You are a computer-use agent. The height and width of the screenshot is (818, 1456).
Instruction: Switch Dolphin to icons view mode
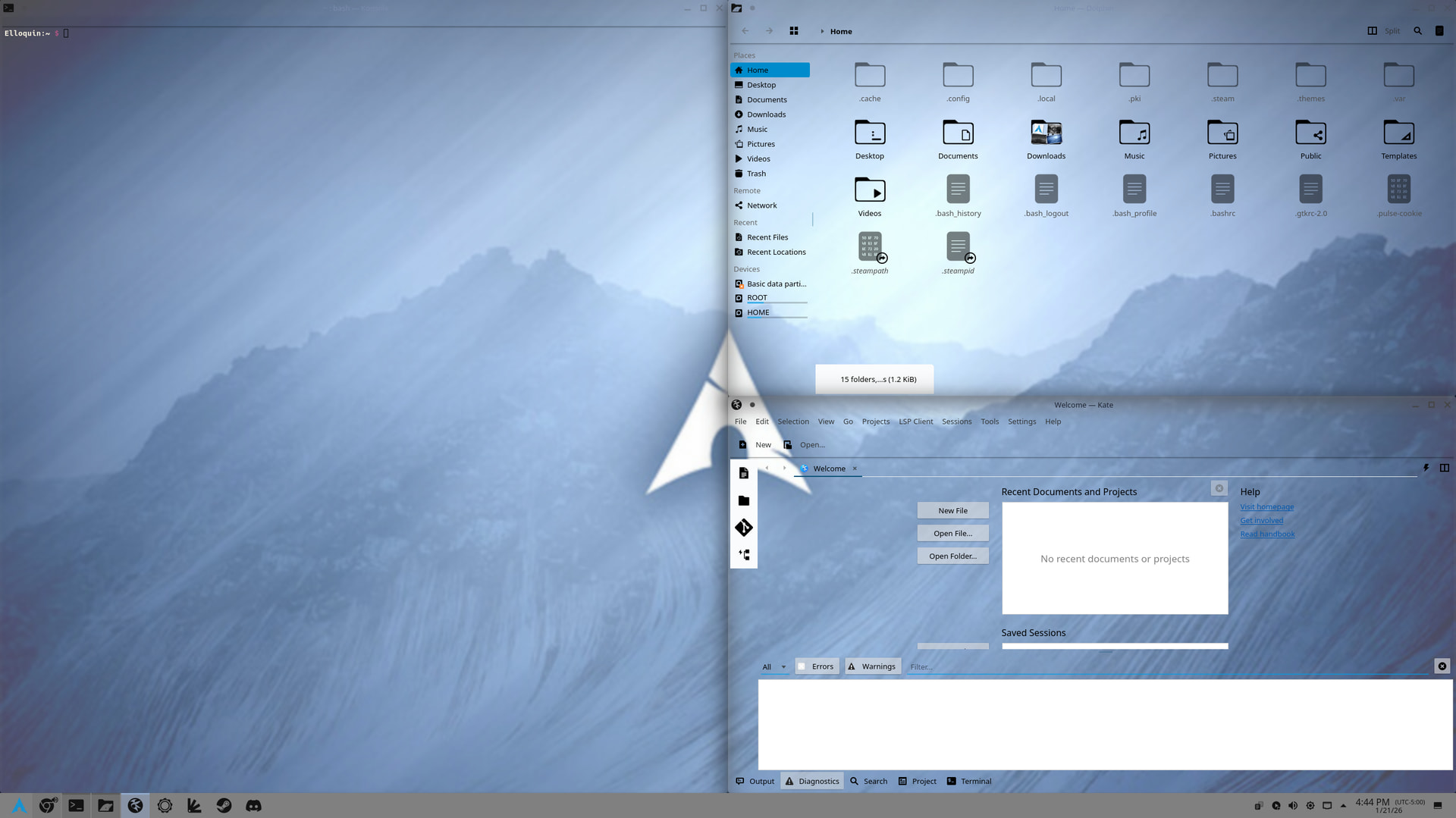pyautogui.click(x=793, y=31)
